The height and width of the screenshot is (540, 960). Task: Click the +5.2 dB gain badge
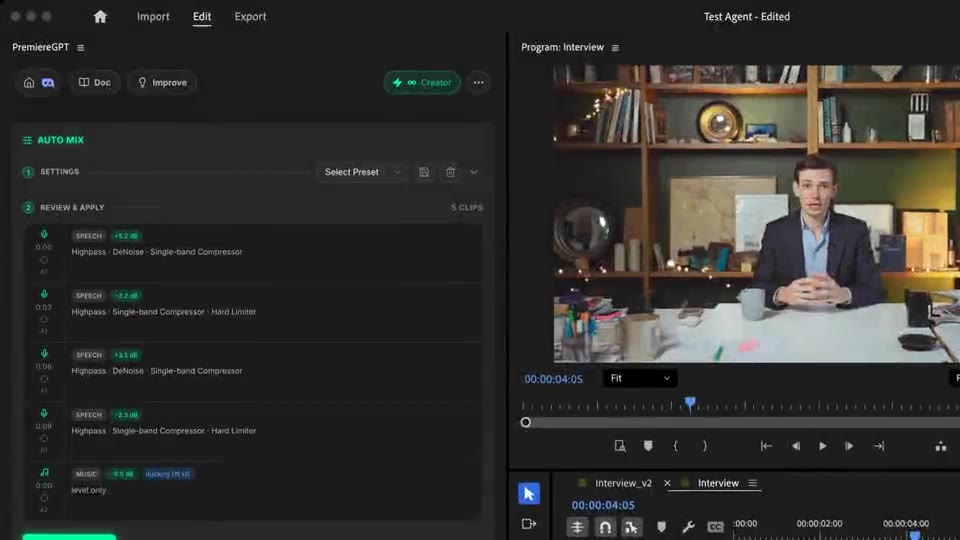126,236
